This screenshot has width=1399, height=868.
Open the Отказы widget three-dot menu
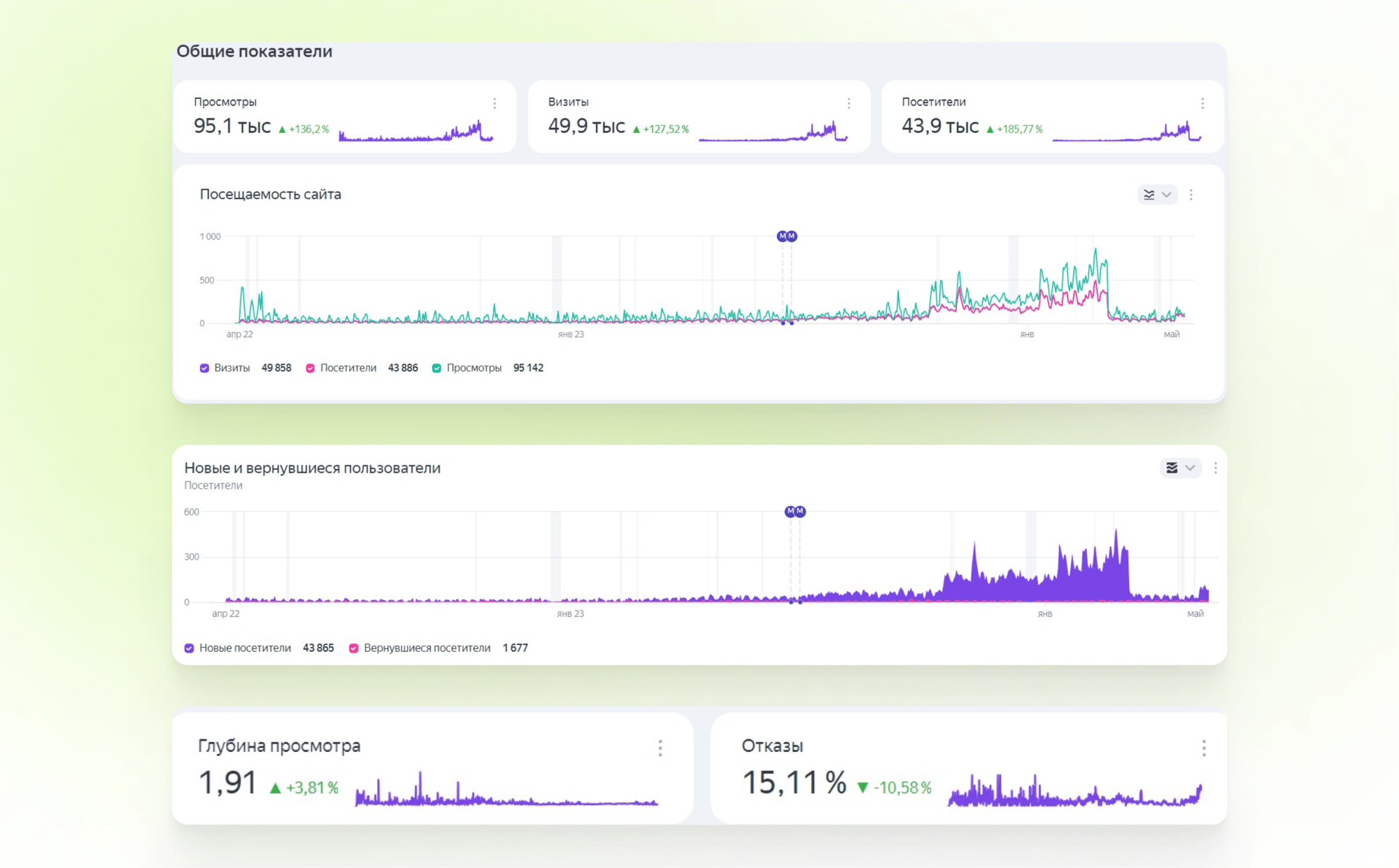[1204, 748]
